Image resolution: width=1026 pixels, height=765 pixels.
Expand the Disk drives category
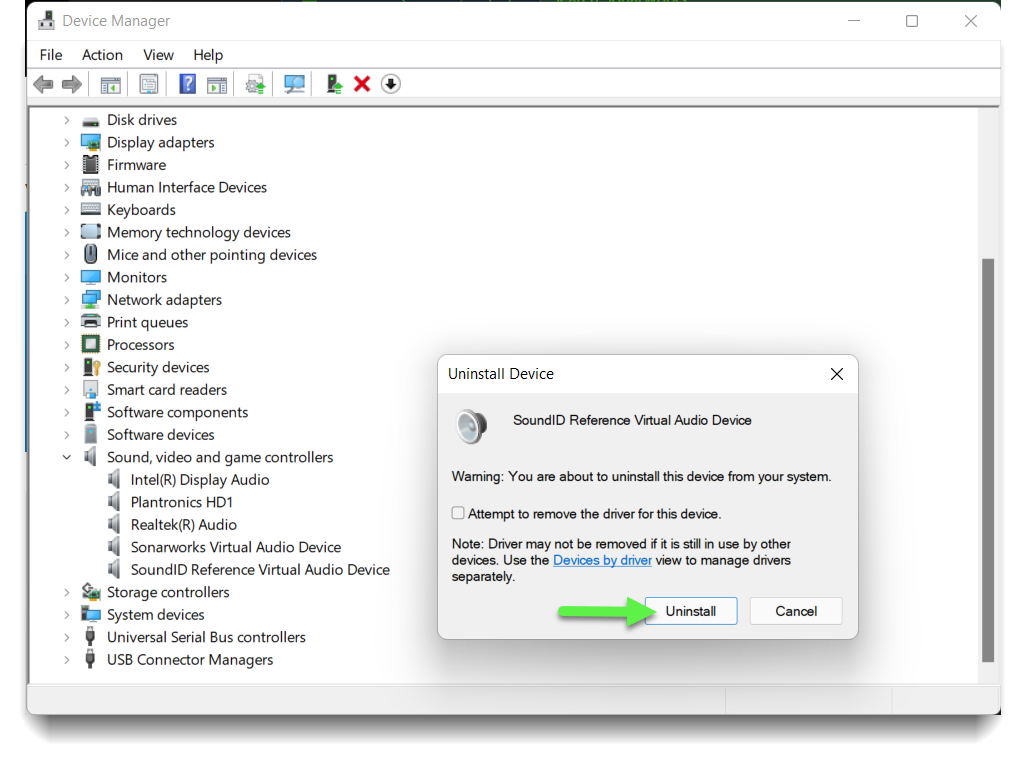(x=67, y=120)
